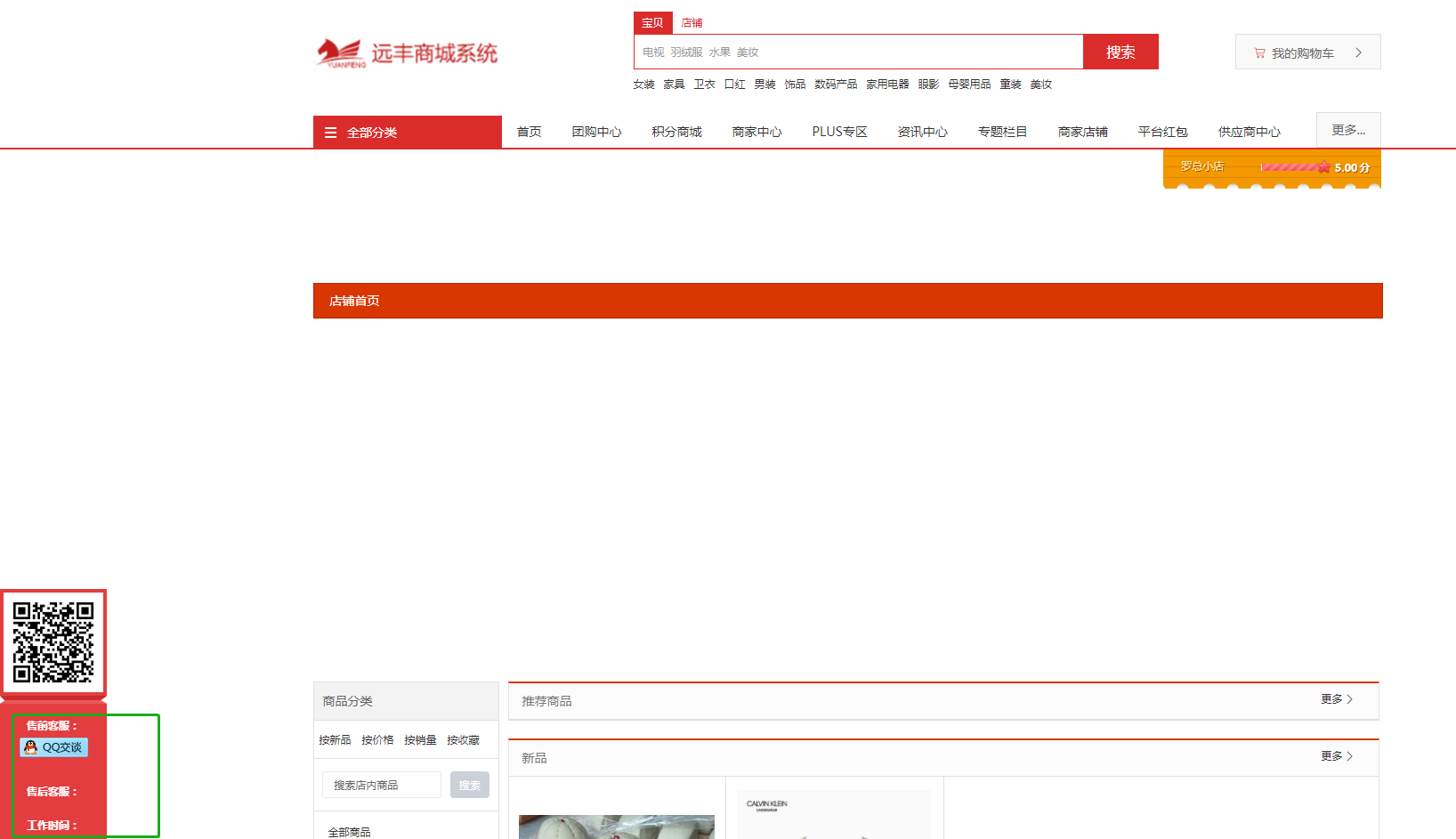
Task: Open 店铺首页 shop tab
Action: tap(354, 301)
